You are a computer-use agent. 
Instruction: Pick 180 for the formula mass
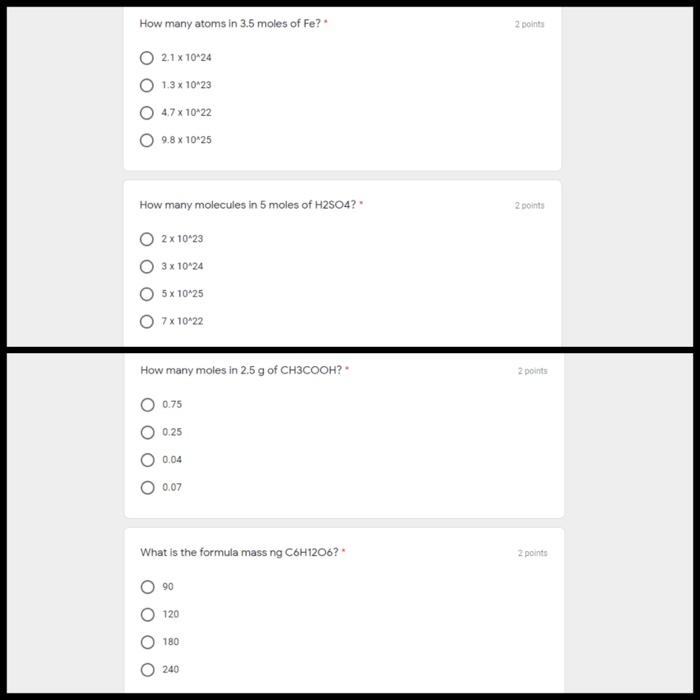[147, 642]
